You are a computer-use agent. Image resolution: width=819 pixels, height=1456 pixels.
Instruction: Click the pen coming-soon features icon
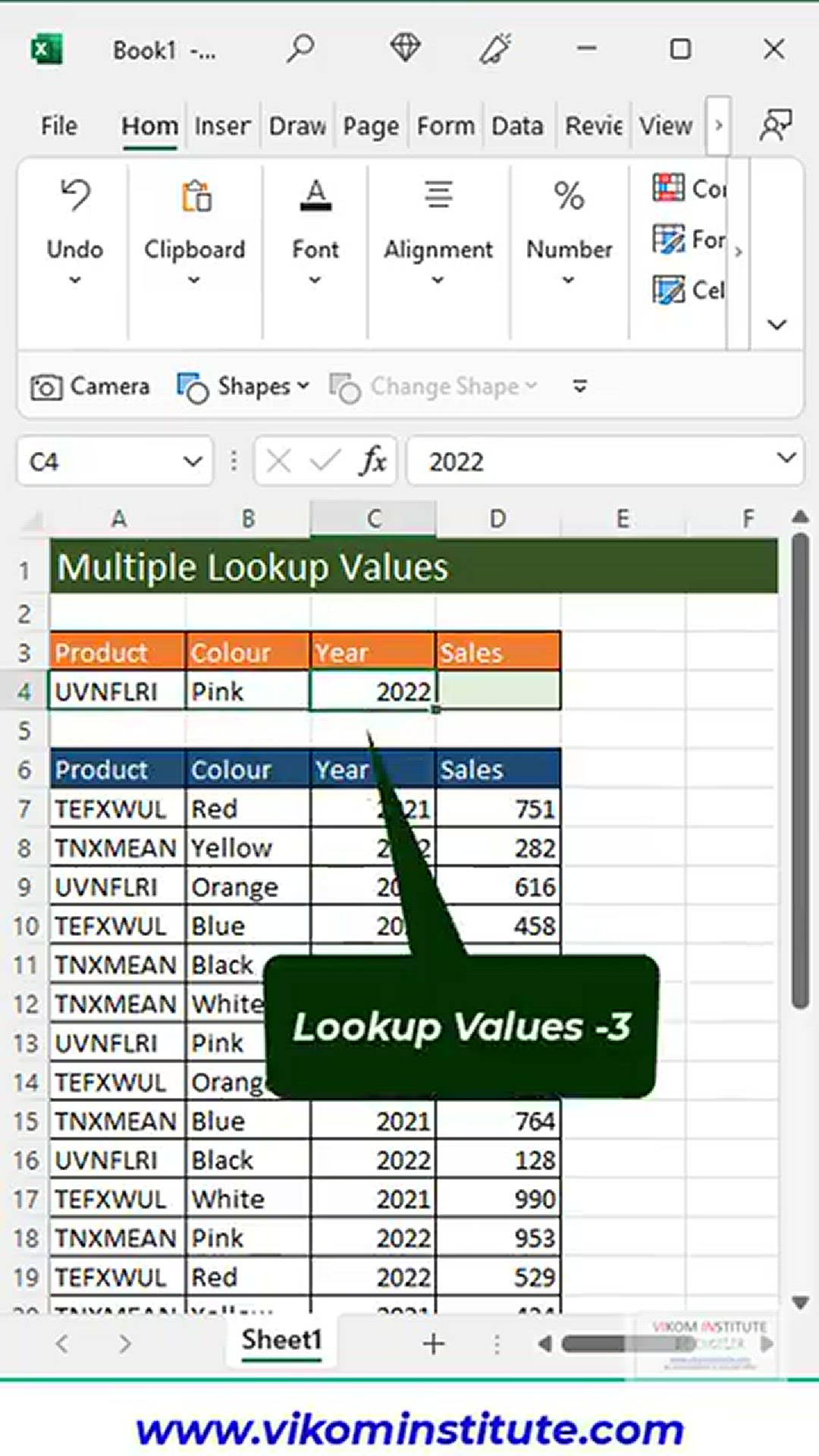(x=496, y=49)
